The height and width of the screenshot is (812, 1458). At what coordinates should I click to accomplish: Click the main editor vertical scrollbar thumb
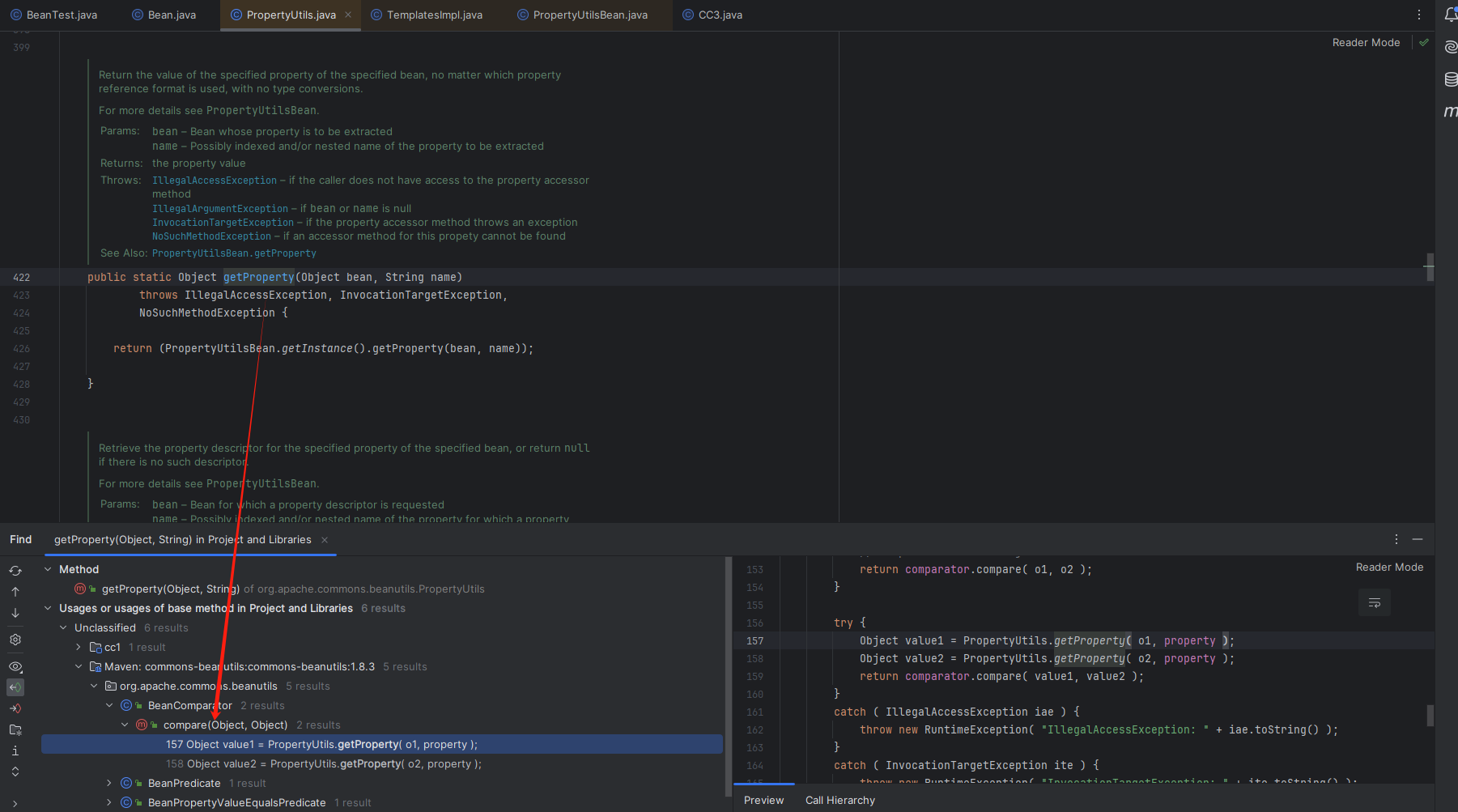click(x=1430, y=268)
